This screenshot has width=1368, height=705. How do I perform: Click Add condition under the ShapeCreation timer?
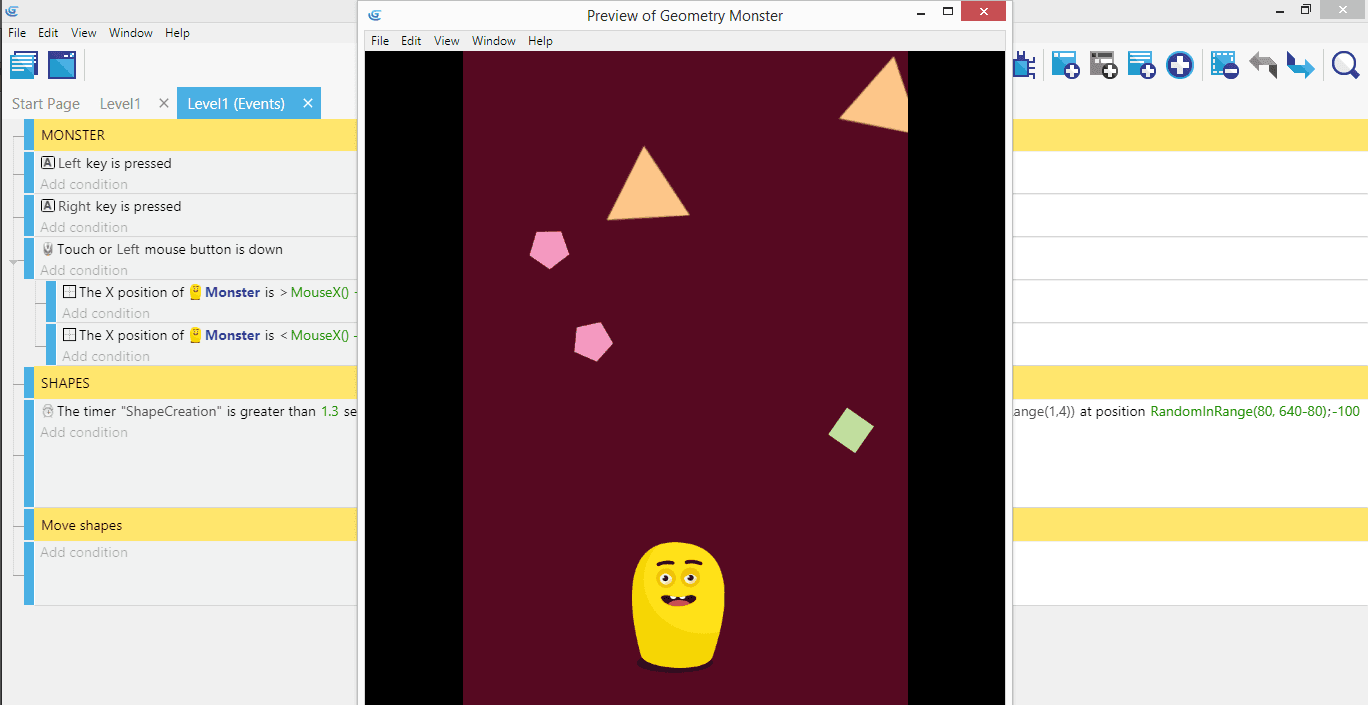click(84, 432)
